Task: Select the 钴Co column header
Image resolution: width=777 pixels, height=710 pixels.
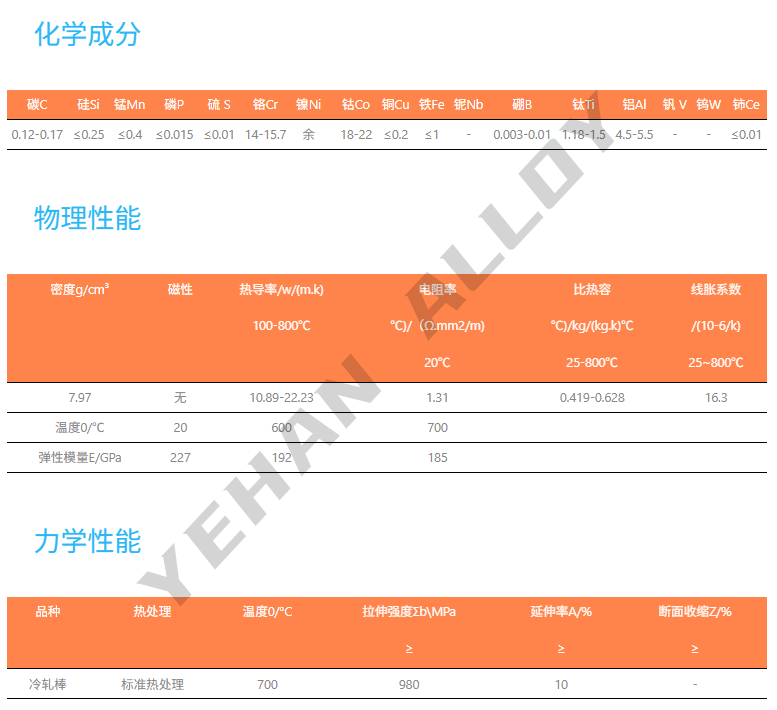Action: tap(356, 105)
